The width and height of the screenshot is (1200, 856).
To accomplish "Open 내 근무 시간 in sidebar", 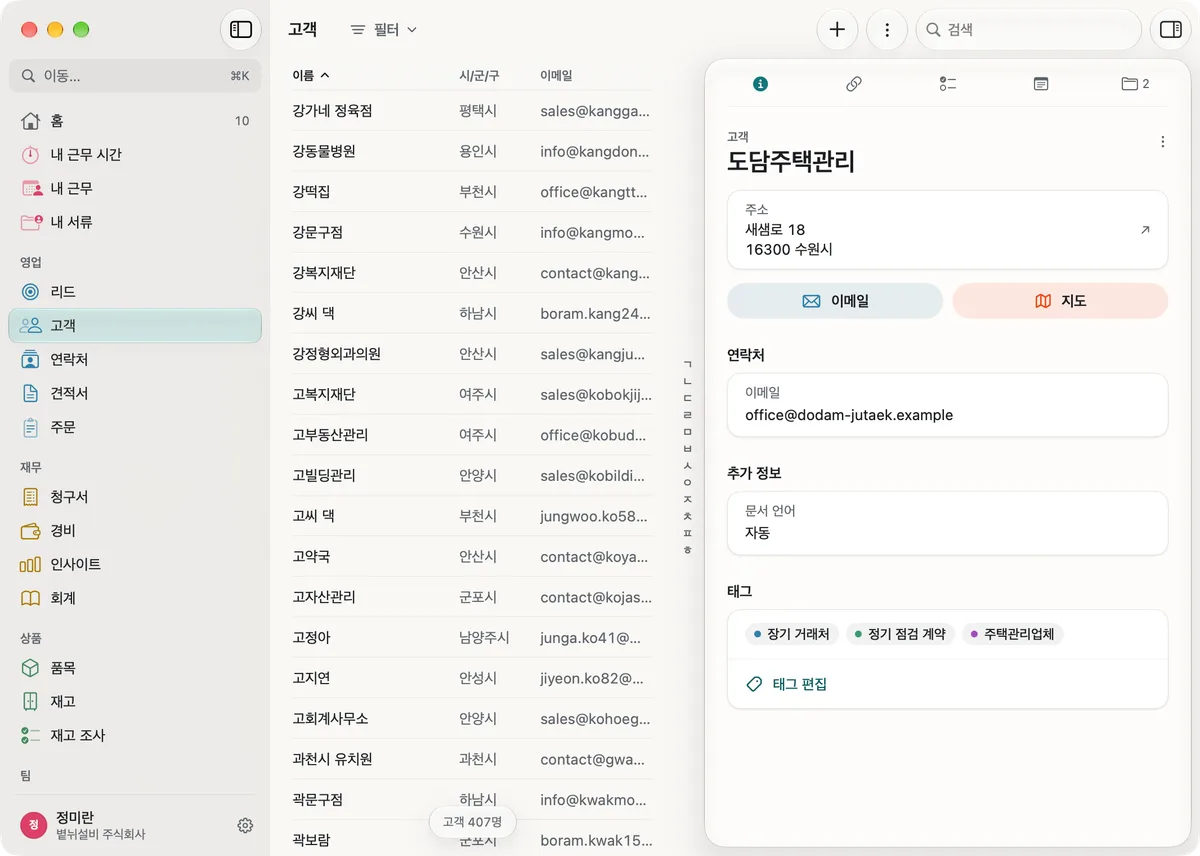I will pyautogui.click(x=135, y=155).
